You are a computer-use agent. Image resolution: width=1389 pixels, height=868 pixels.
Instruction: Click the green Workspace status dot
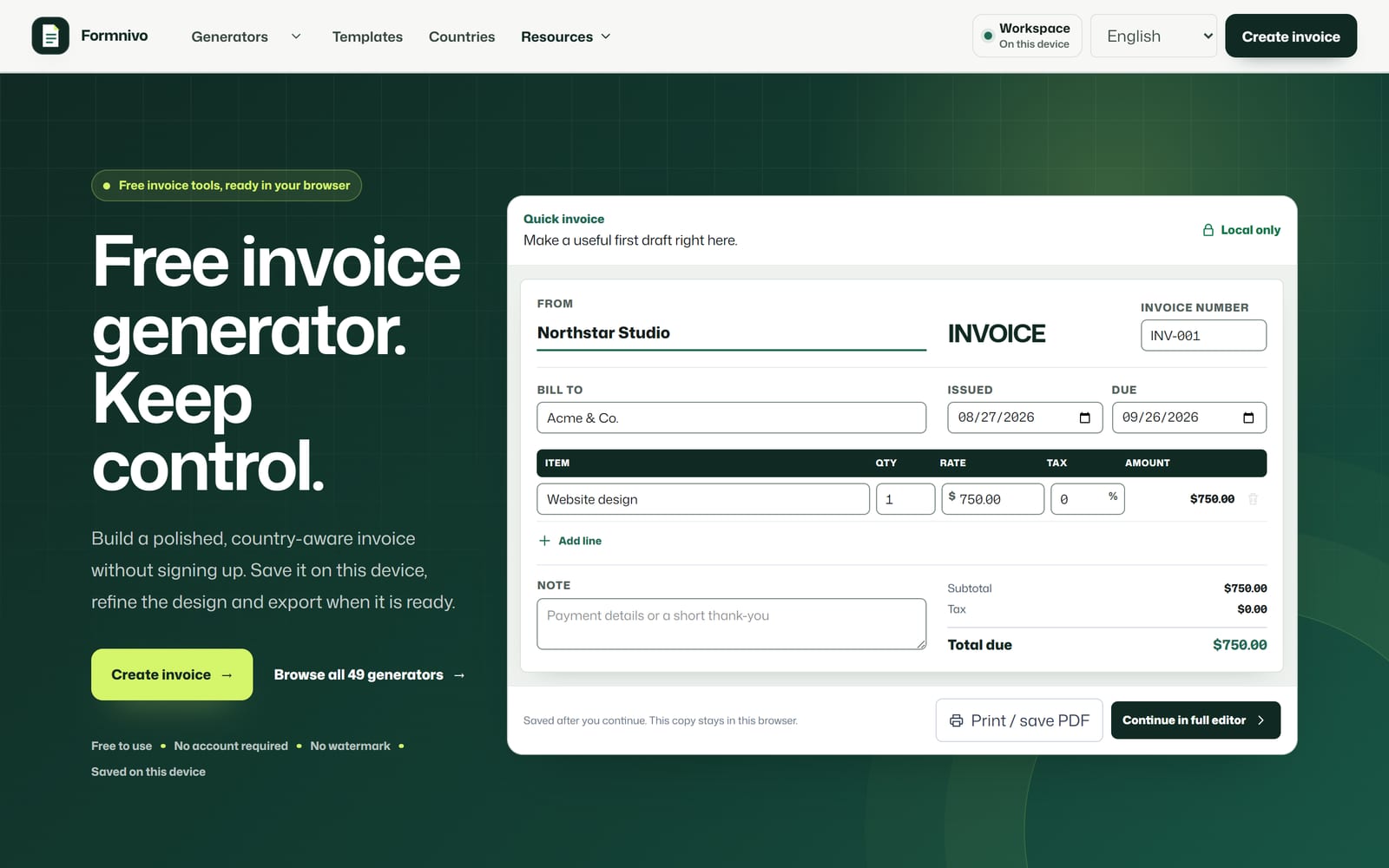coord(987,36)
